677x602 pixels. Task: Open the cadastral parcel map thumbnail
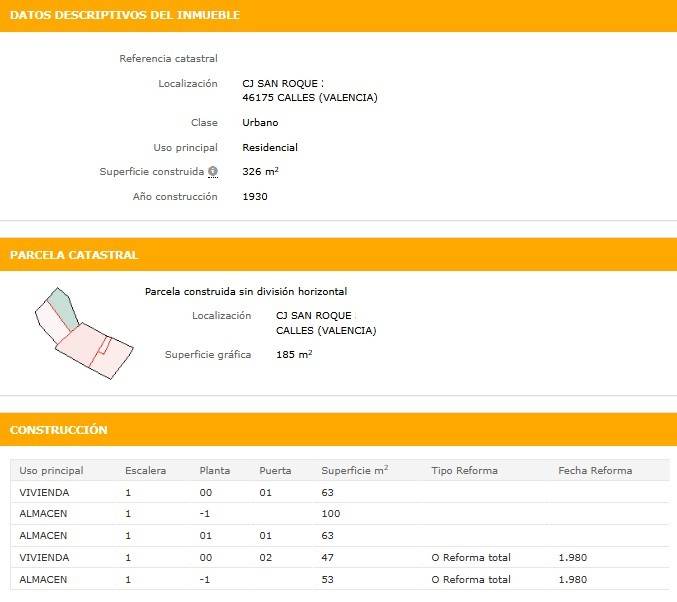[84, 333]
